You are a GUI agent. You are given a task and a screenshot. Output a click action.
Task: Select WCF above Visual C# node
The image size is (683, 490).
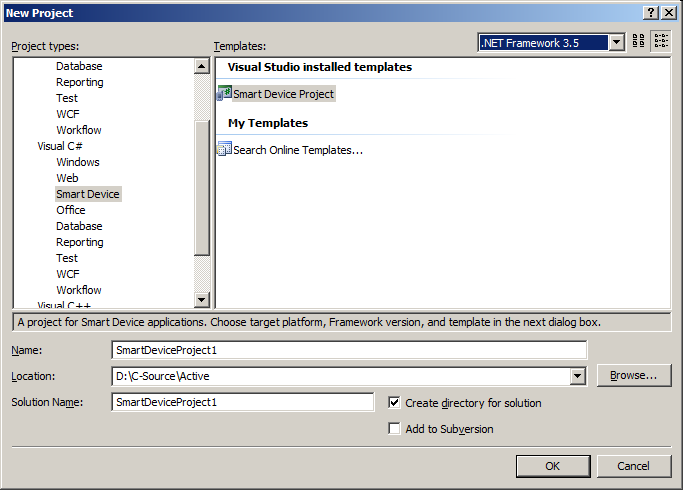pyautogui.click(x=68, y=114)
